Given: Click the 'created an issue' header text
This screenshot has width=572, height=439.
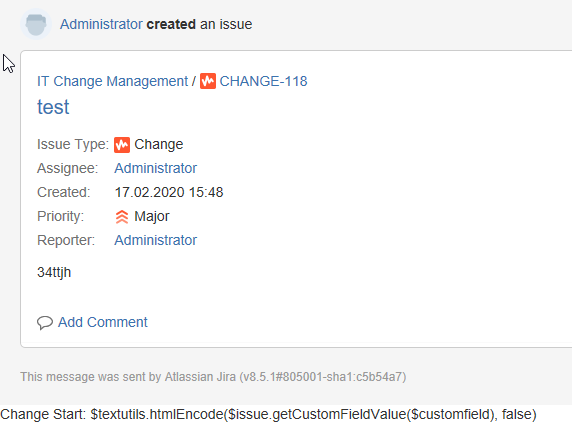Looking at the screenshot, I should [199, 24].
